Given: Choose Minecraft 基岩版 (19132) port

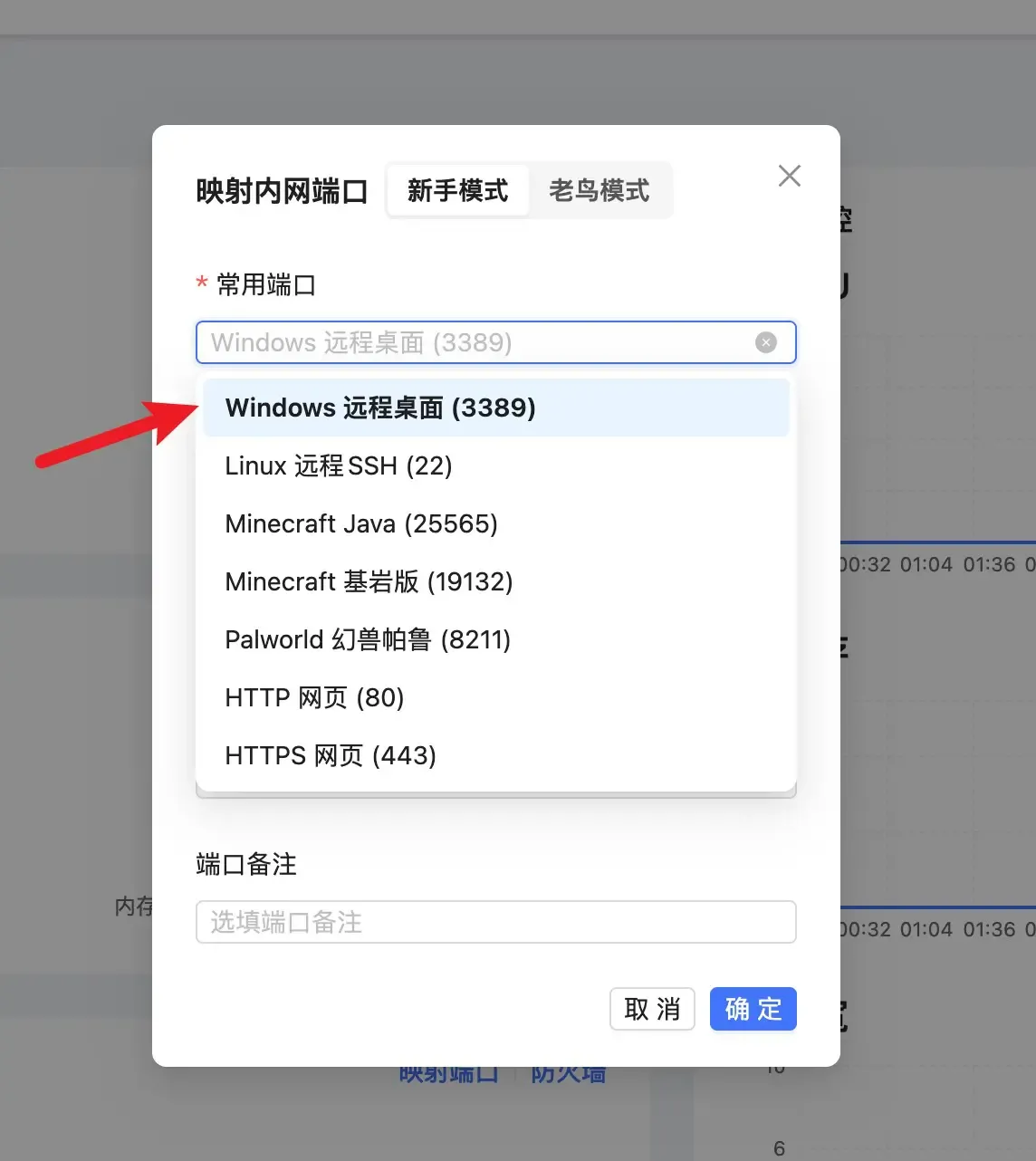Looking at the screenshot, I should coord(368,581).
